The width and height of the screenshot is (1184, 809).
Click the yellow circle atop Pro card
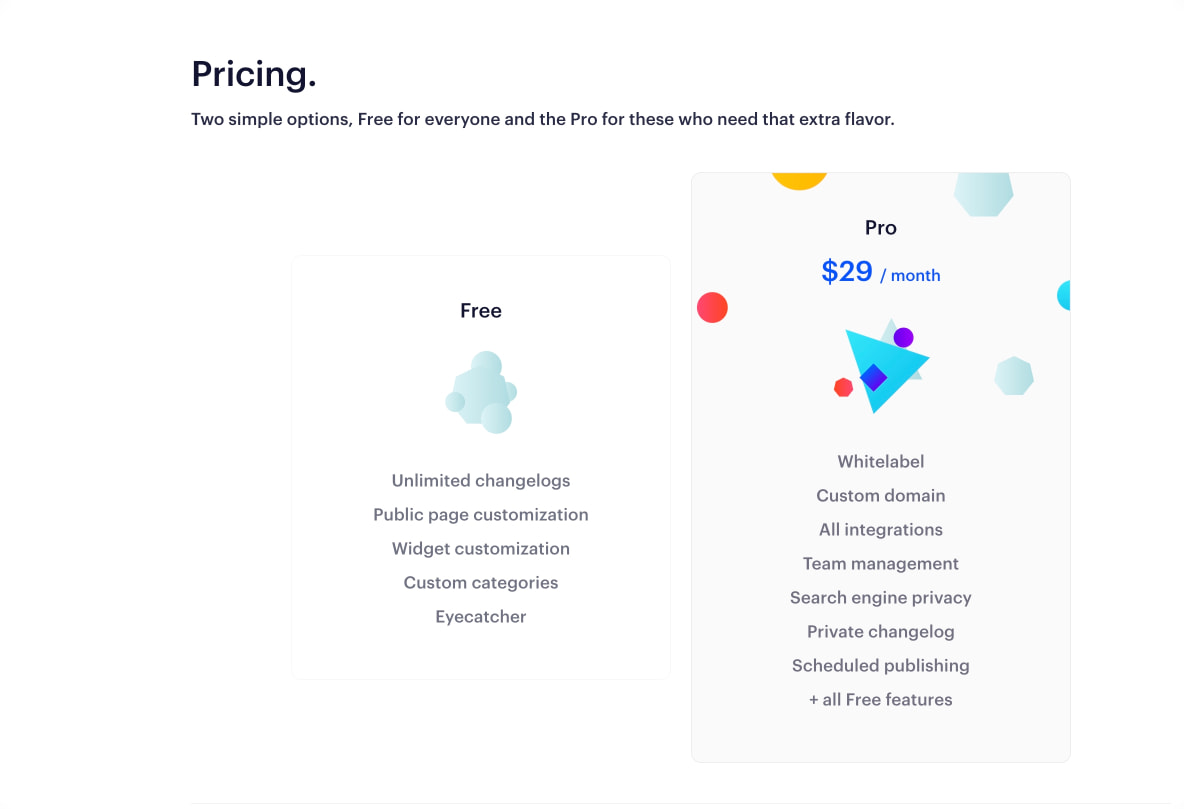(799, 181)
